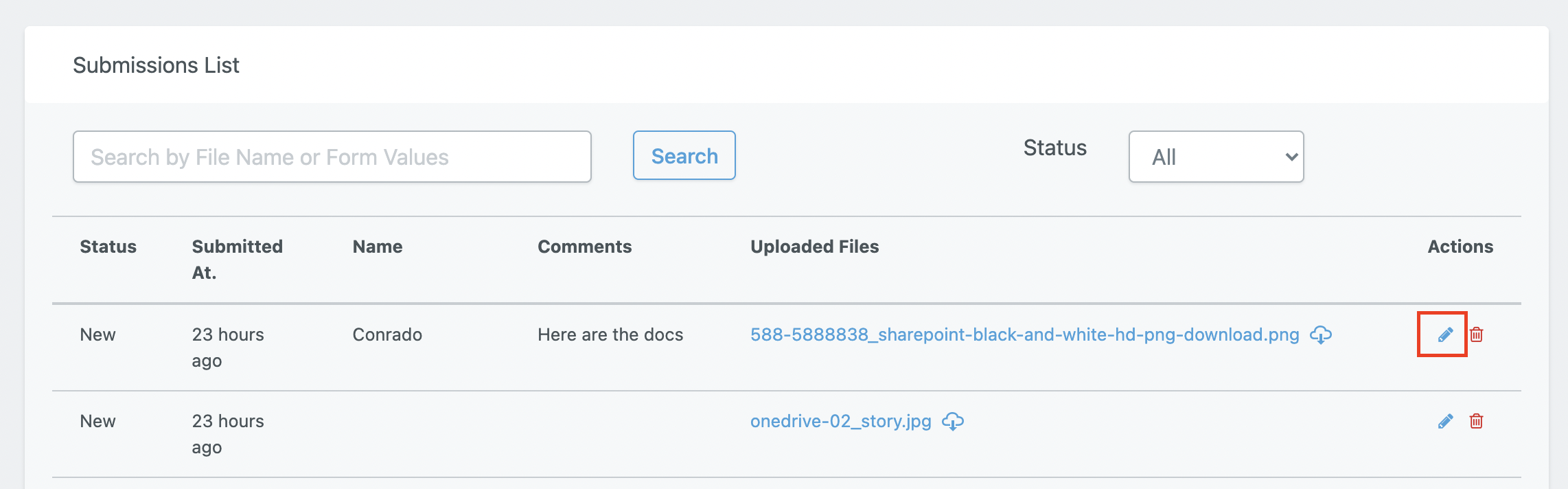
Task: Download onedrive-02_story.jpg via cloud icon
Action: pyautogui.click(x=953, y=421)
